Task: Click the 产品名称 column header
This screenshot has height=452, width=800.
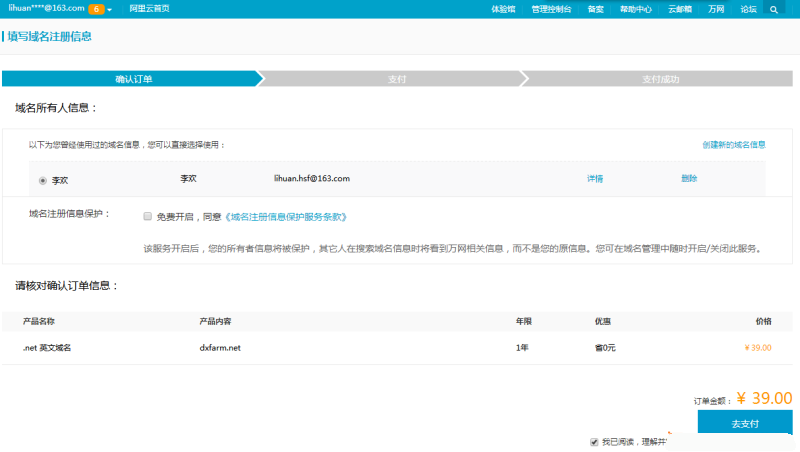Action: 39,321
